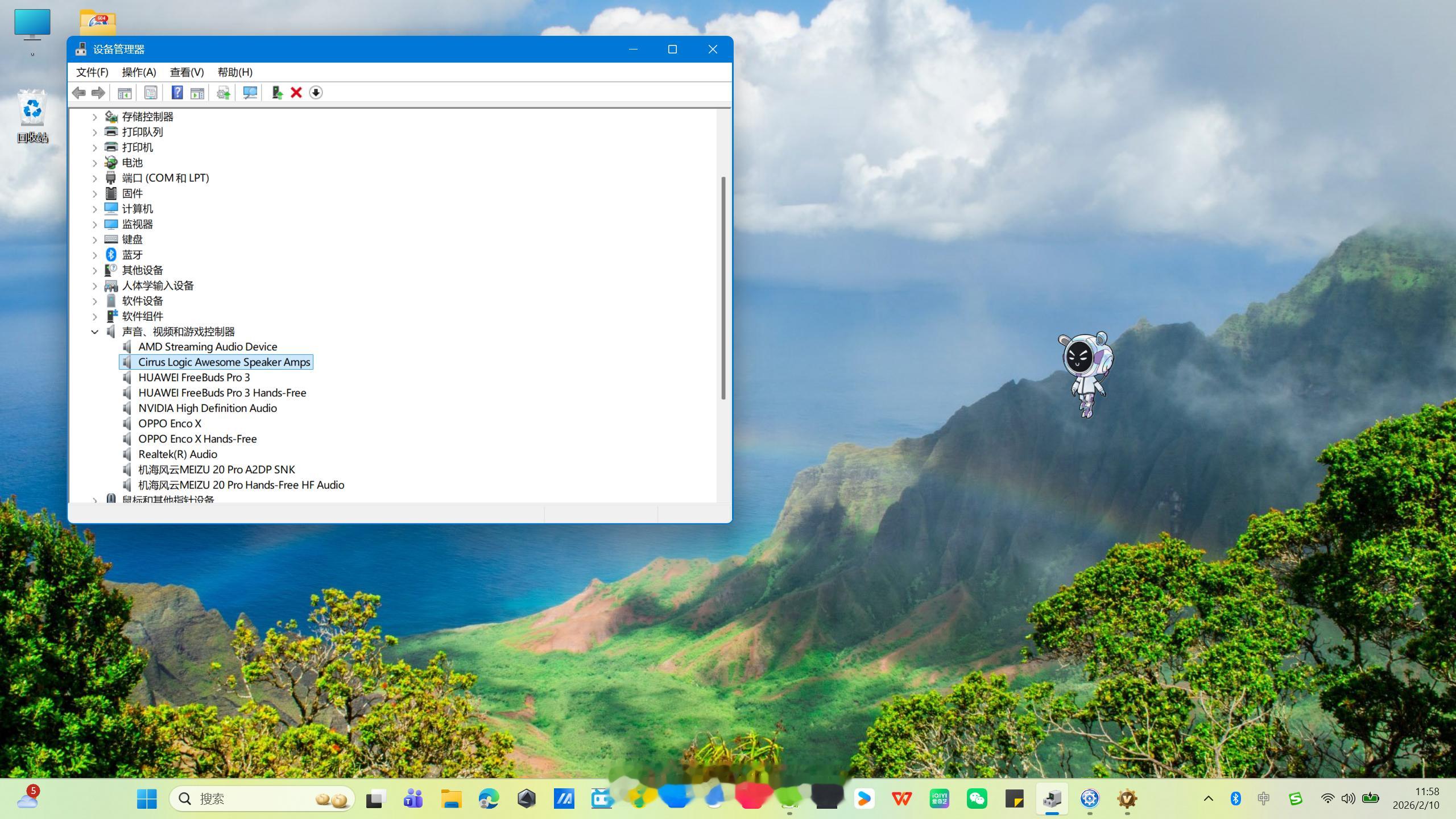Select Realtek(R) Audio device
Image resolution: width=1456 pixels, height=819 pixels.
pos(177,454)
